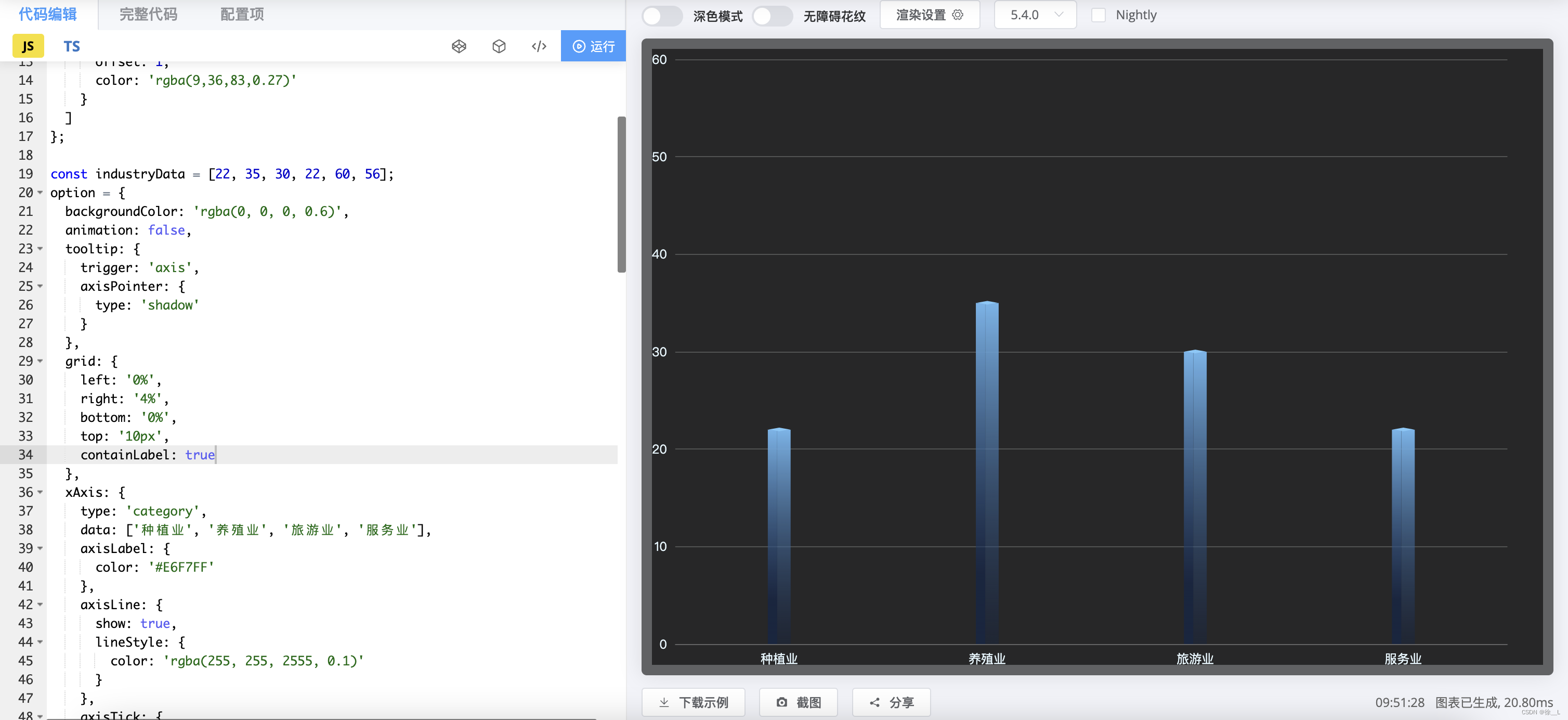Enable dark mode switch

(662, 16)
